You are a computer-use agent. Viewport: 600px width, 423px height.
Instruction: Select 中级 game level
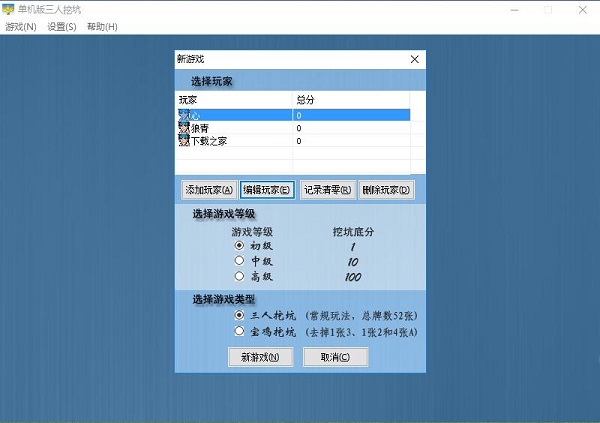pos(239,260)
